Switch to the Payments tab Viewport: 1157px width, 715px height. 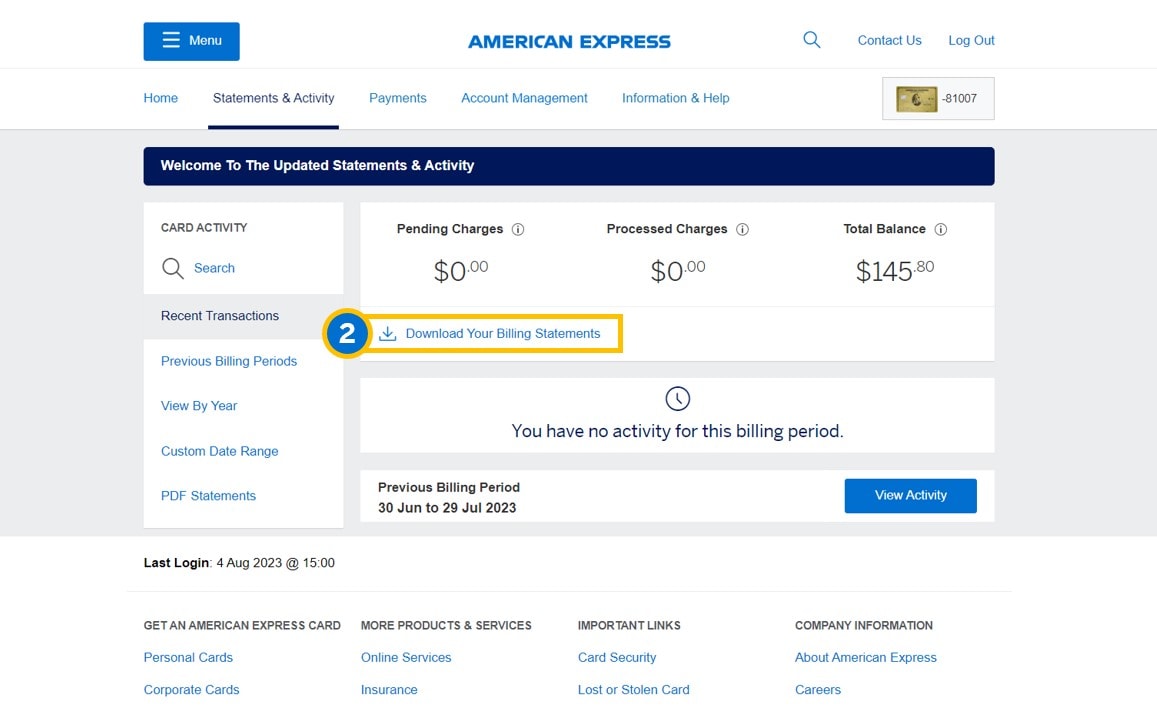[397, 98]
